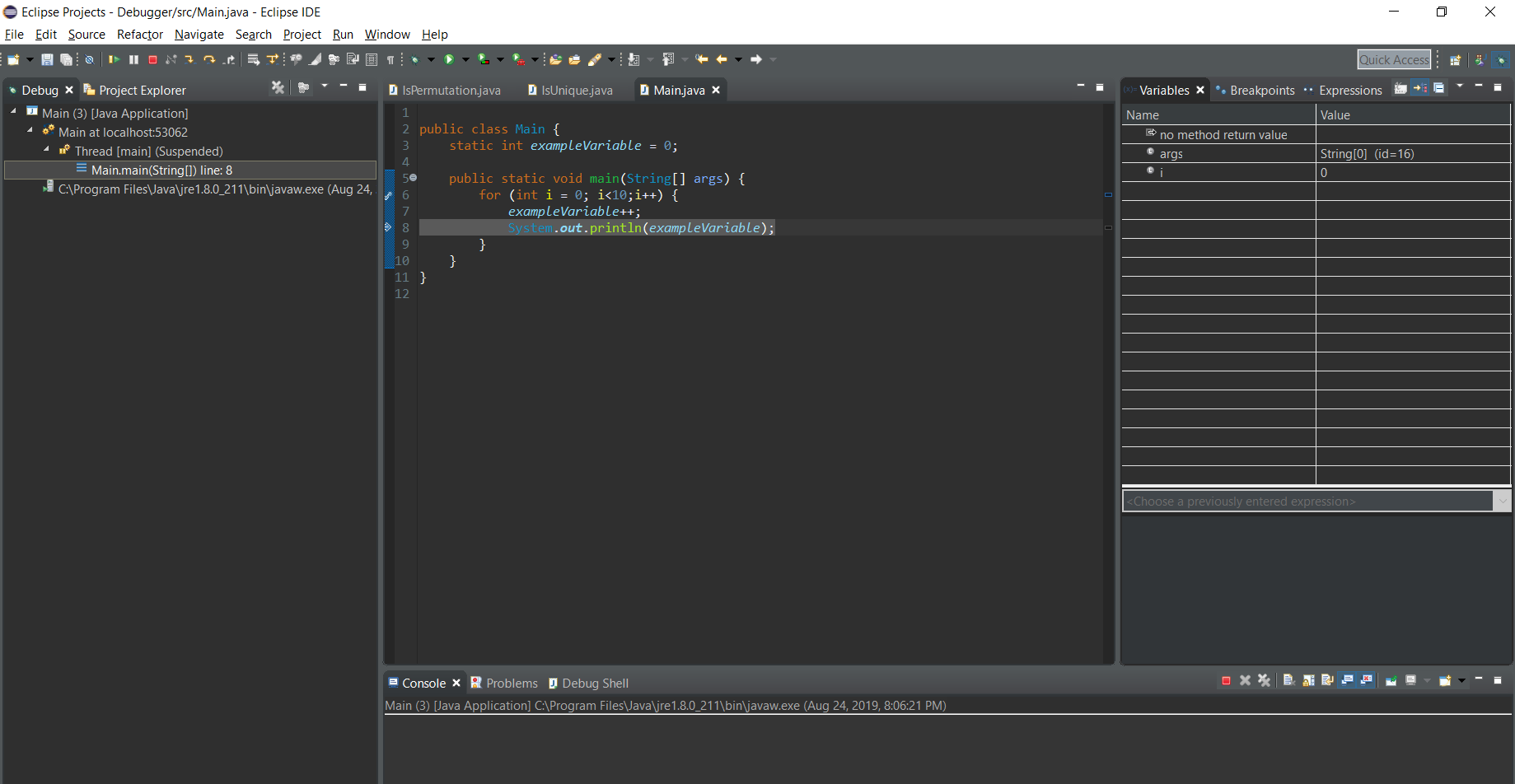This screenshot has width=1515, height=784.
Task: Click the Open Type icon
Action: pos(555,59)
